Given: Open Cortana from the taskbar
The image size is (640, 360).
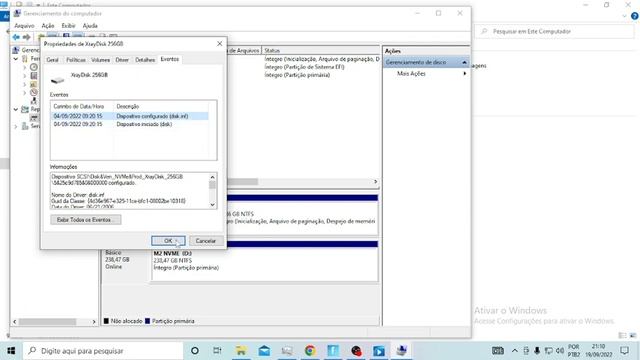Looking at the screenshot, I should click(195, 351).
